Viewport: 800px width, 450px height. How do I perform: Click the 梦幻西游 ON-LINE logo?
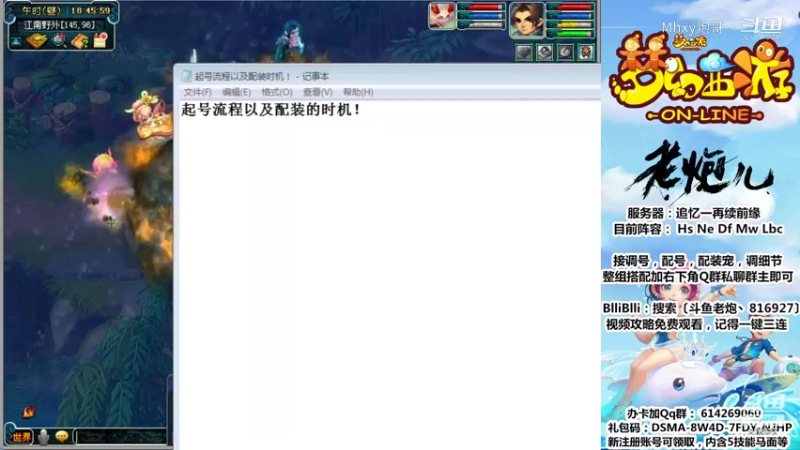(x=701, y=78)
